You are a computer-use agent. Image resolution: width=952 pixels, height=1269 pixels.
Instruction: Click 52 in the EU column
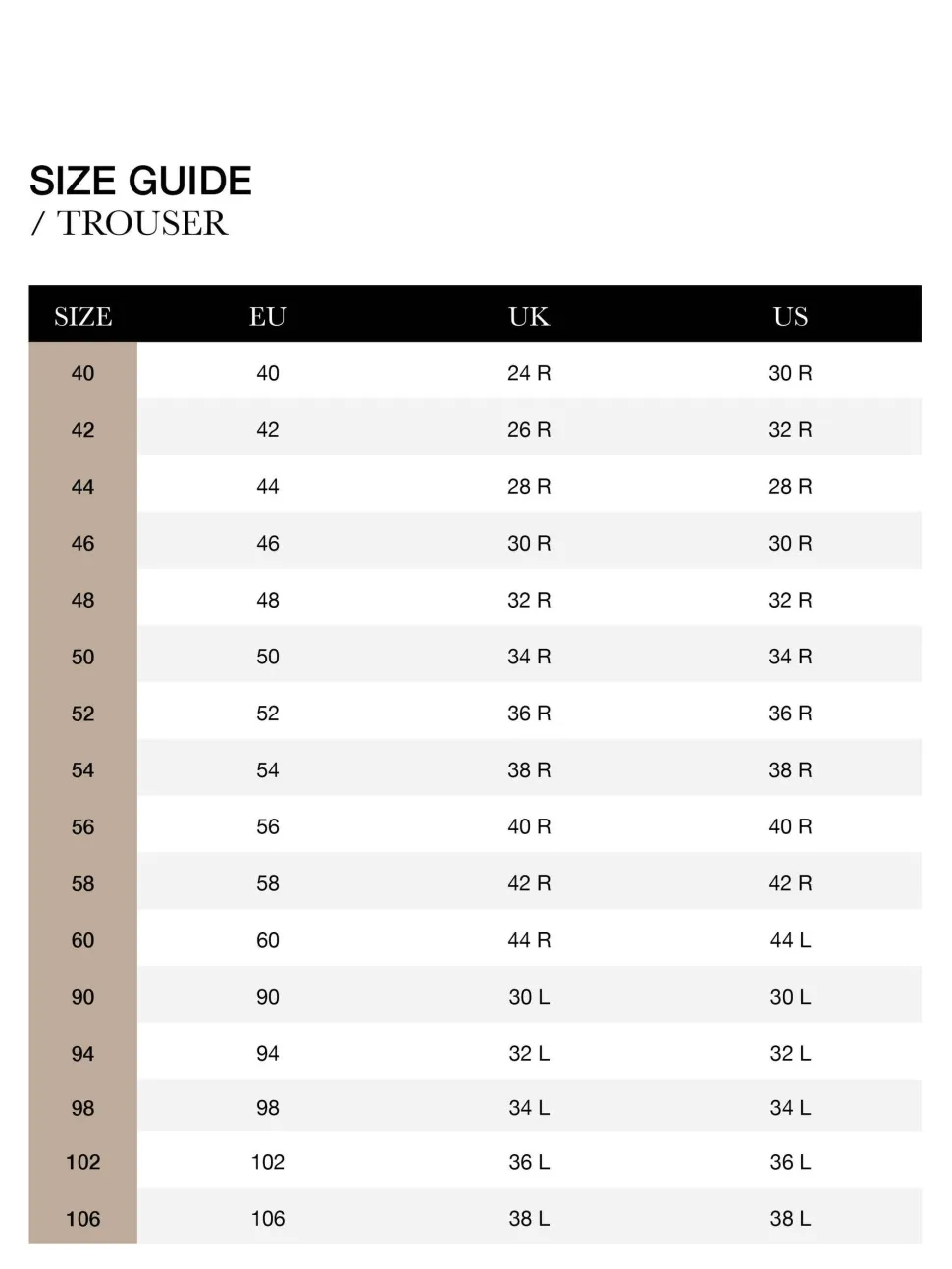(x=267, y=714)
